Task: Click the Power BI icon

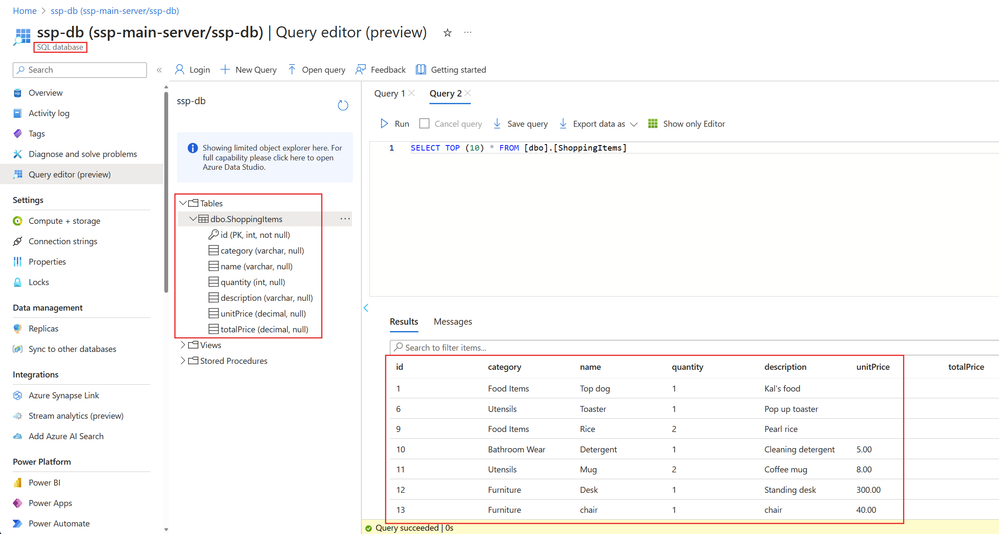Action: point(17,483)
